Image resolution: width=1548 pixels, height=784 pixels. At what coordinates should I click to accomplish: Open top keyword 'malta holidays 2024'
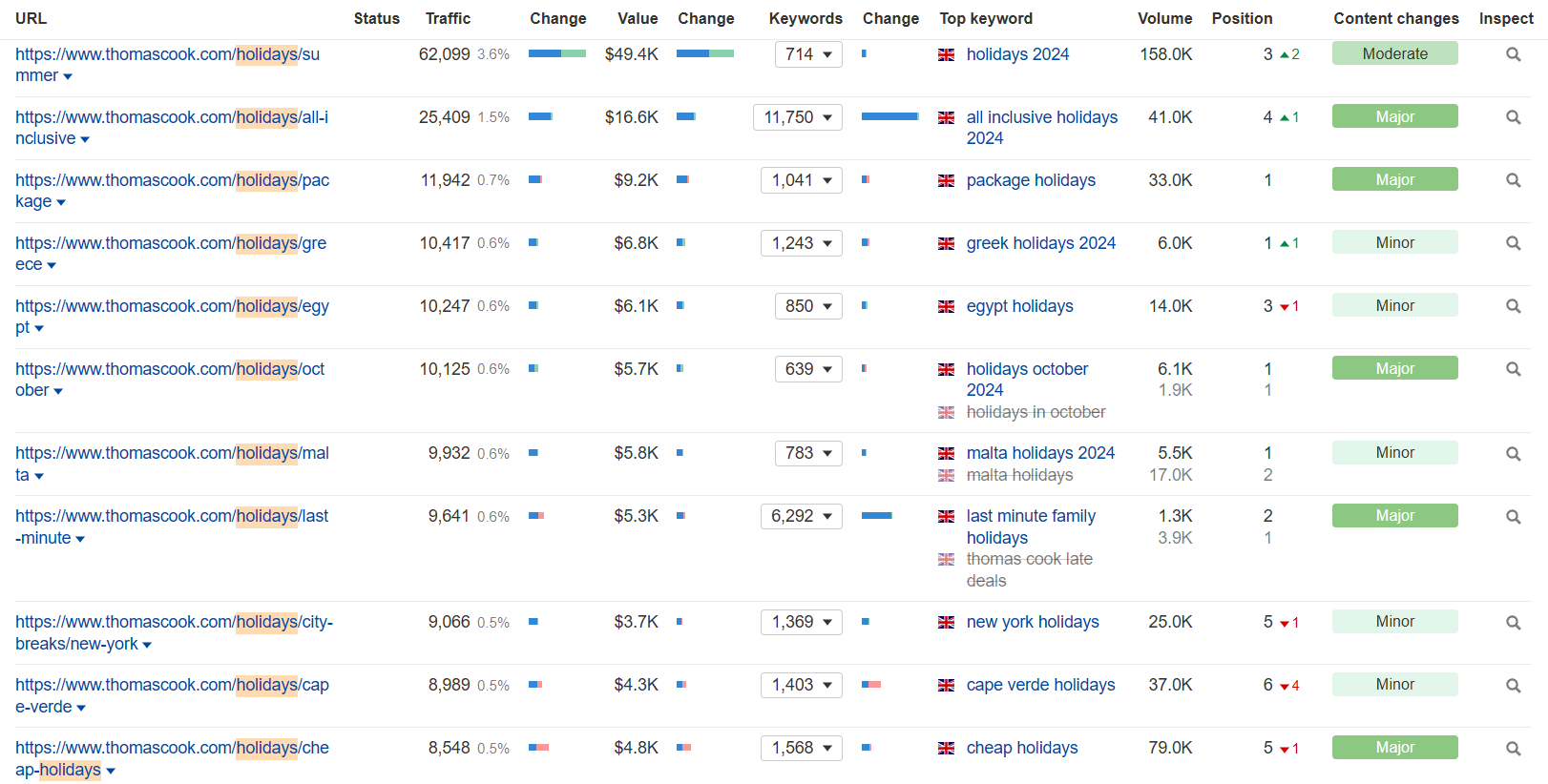[1040, 453]
